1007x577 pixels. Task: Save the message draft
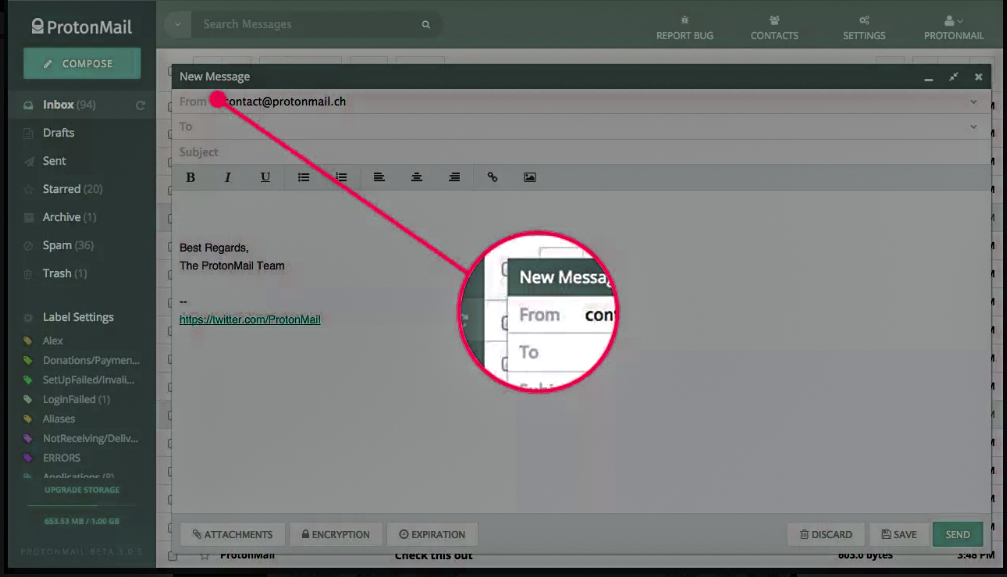tap(899, 535)
